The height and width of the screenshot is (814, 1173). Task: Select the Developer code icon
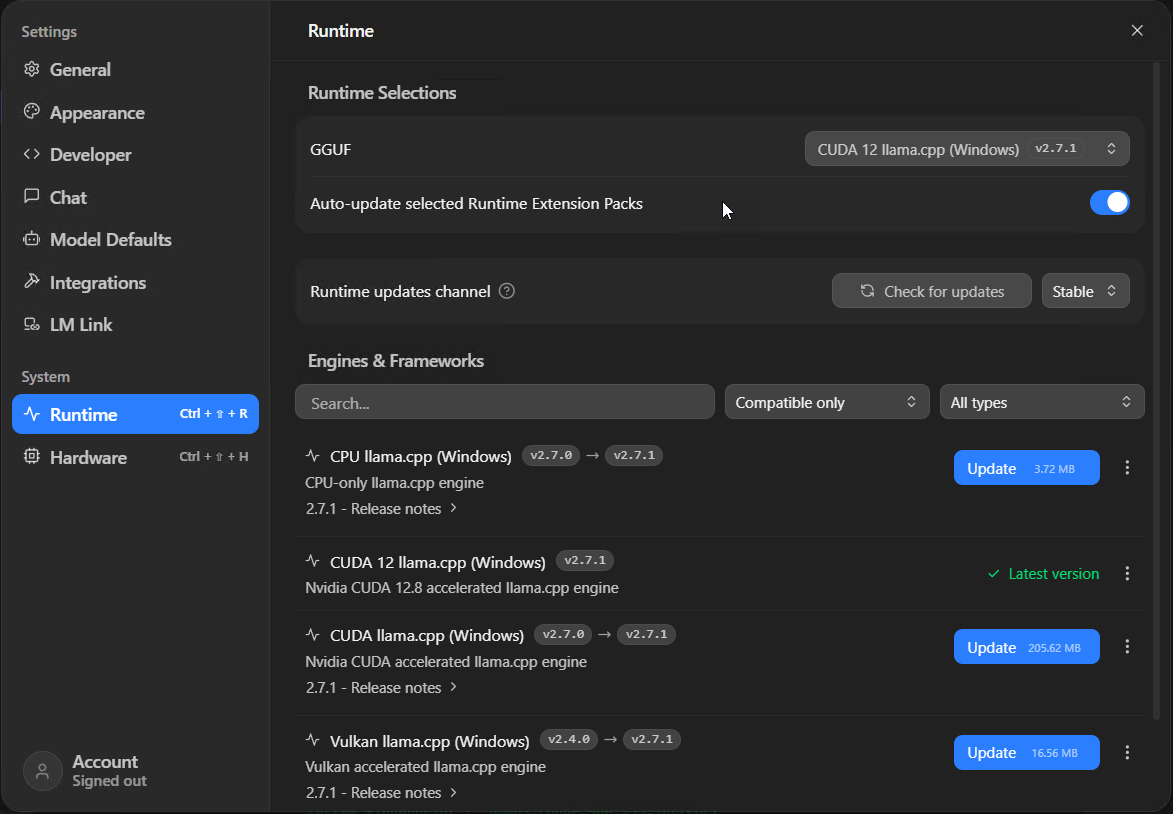31,154
